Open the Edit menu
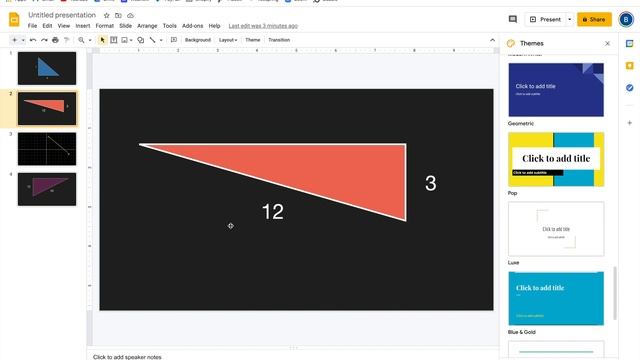The image size is (640, 360). tap(47, 26)
